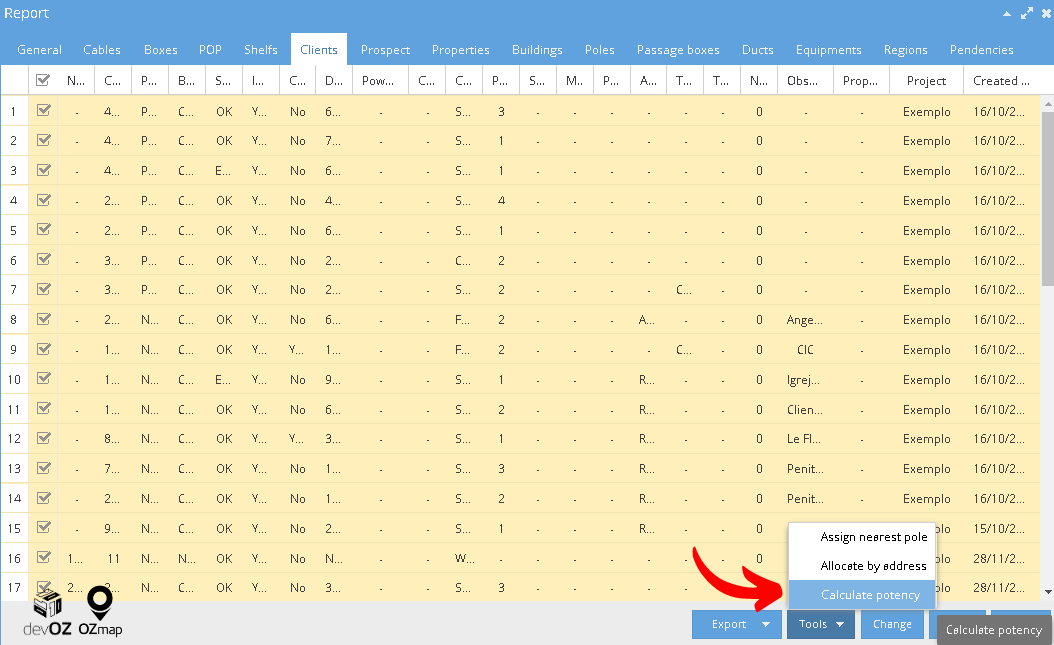Uncheck the checkbox in row 10

coord(44,378)
